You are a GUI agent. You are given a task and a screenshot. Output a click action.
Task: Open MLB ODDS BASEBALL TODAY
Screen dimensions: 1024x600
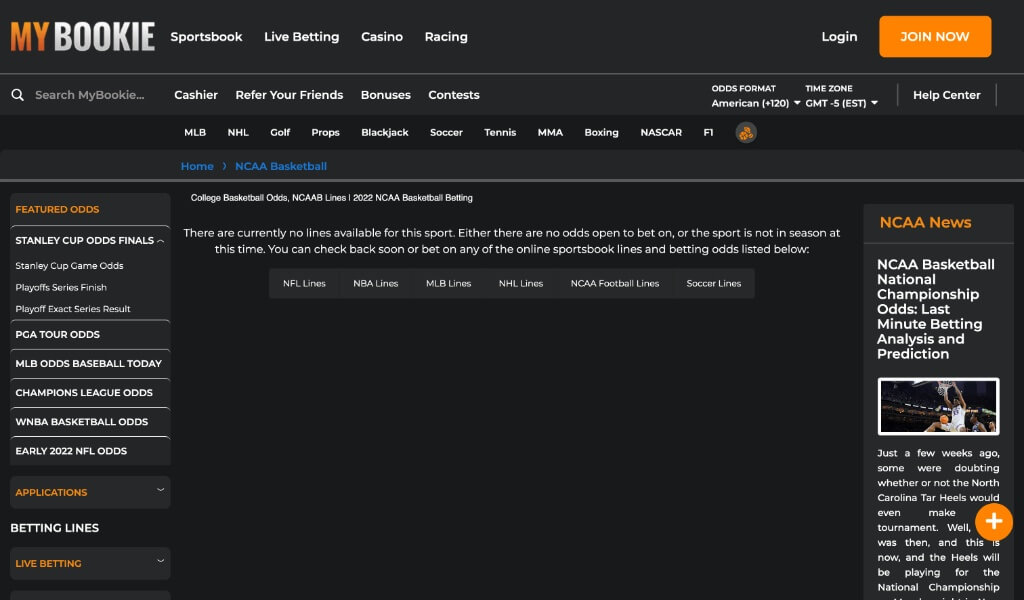(x=90, y=364)
